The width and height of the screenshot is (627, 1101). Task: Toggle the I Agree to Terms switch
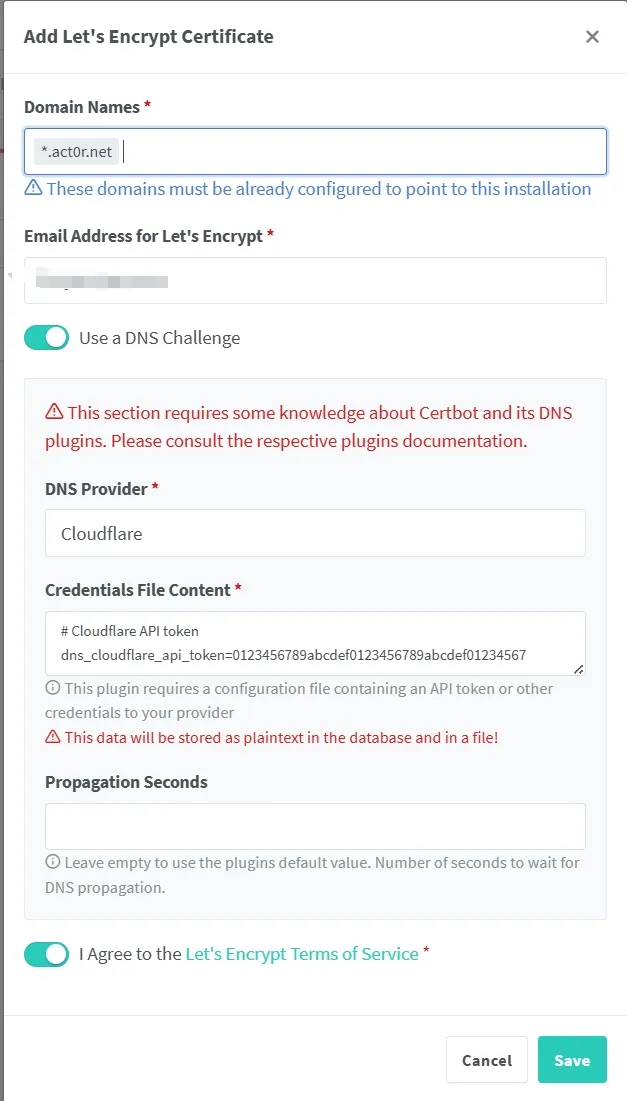[x=46, y=954]
